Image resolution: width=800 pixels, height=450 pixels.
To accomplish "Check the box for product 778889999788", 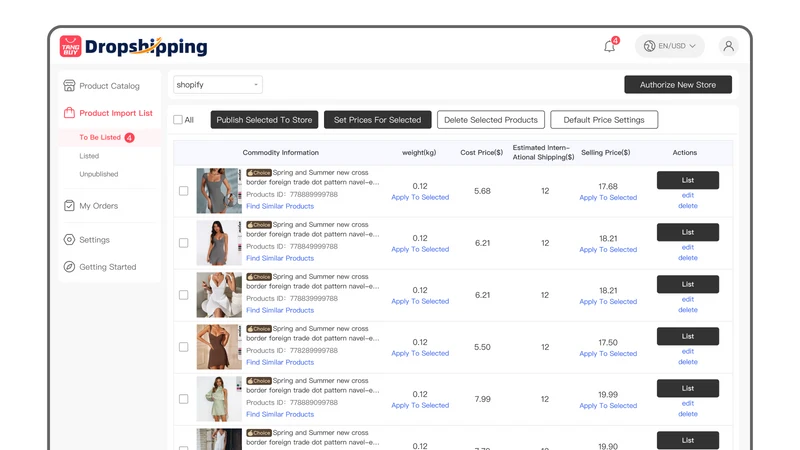I will pos(184,191).
